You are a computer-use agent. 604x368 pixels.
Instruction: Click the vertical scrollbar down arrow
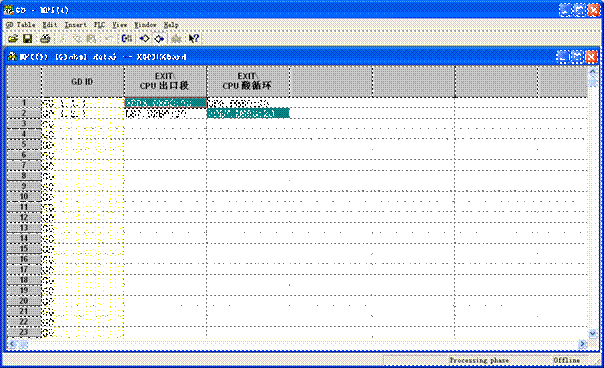tap(593, 333)
